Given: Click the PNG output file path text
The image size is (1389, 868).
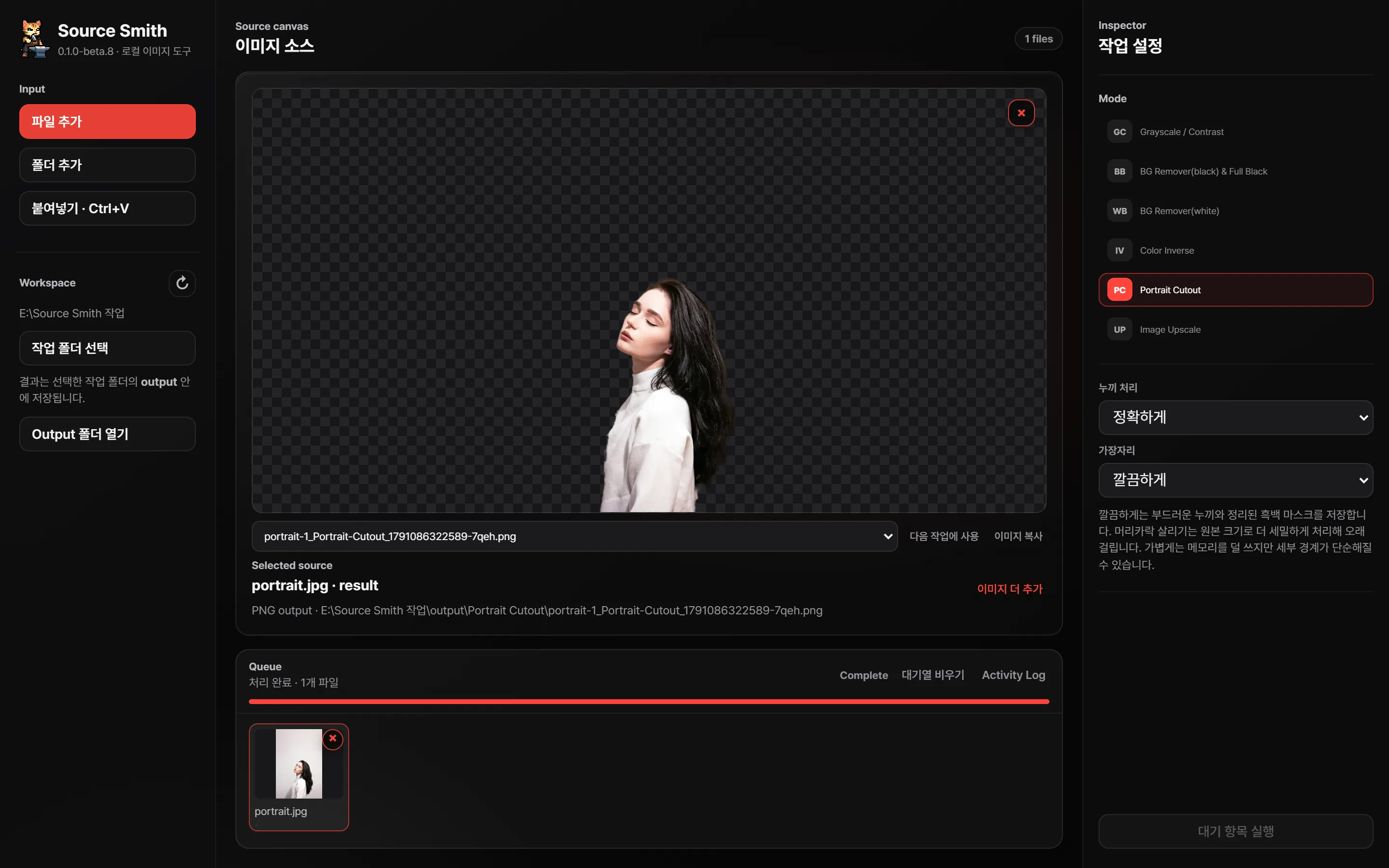Looking at the screenshot, I should [x=537, y=611].
